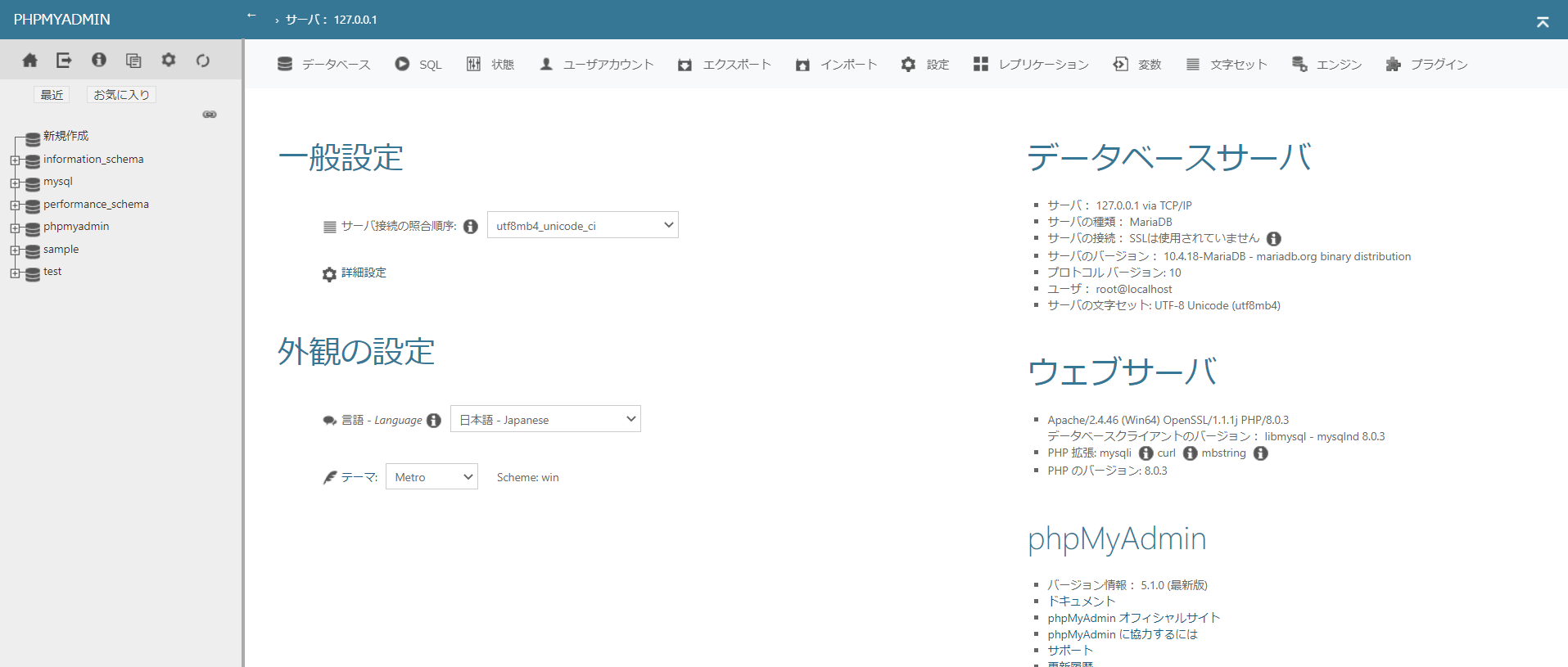Screen dimensions: 1568x667
Task: Click the database icon beside mysql
Action: (x=33, y=184)
